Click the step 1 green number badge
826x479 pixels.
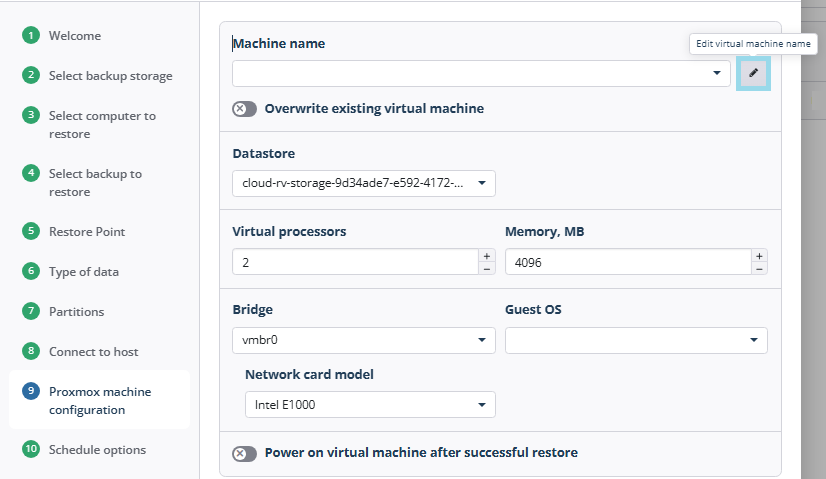[31, 35]
